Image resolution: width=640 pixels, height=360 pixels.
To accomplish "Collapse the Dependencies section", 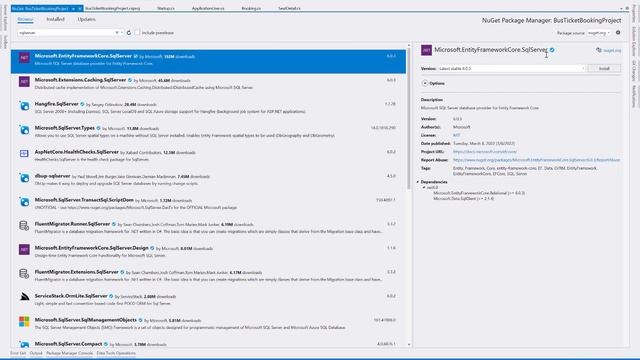I will tap(418, 182).
